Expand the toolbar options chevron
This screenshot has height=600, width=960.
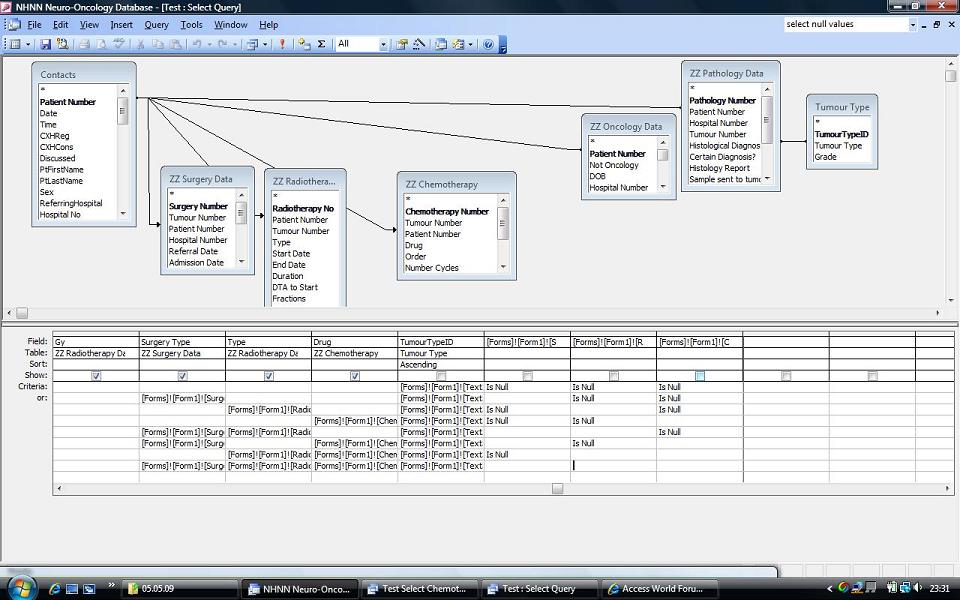coord(503,45)
